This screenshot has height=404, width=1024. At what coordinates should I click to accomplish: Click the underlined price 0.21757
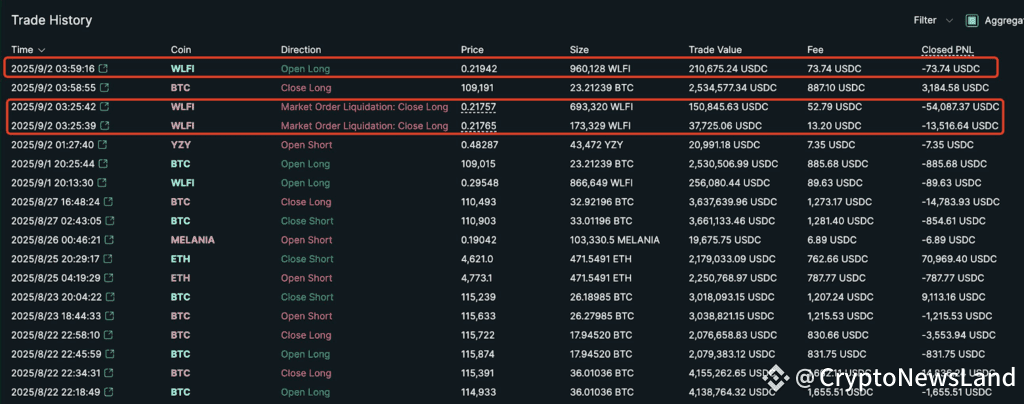pyautogui.click(x=477, y=106)
